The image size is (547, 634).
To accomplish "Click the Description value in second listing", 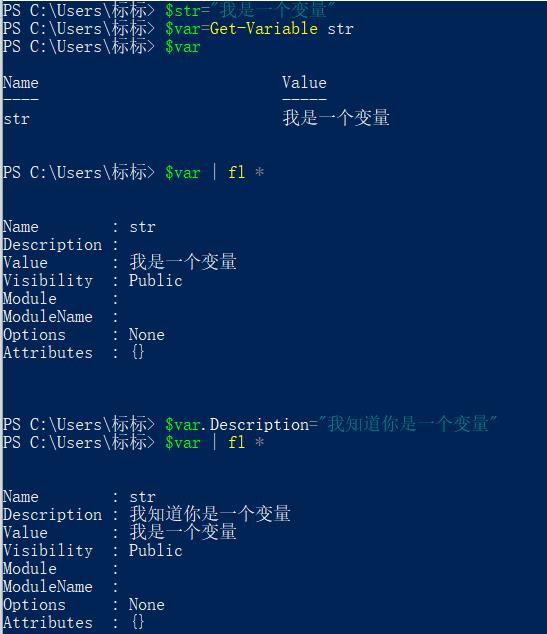I will (x=210, y=514).
